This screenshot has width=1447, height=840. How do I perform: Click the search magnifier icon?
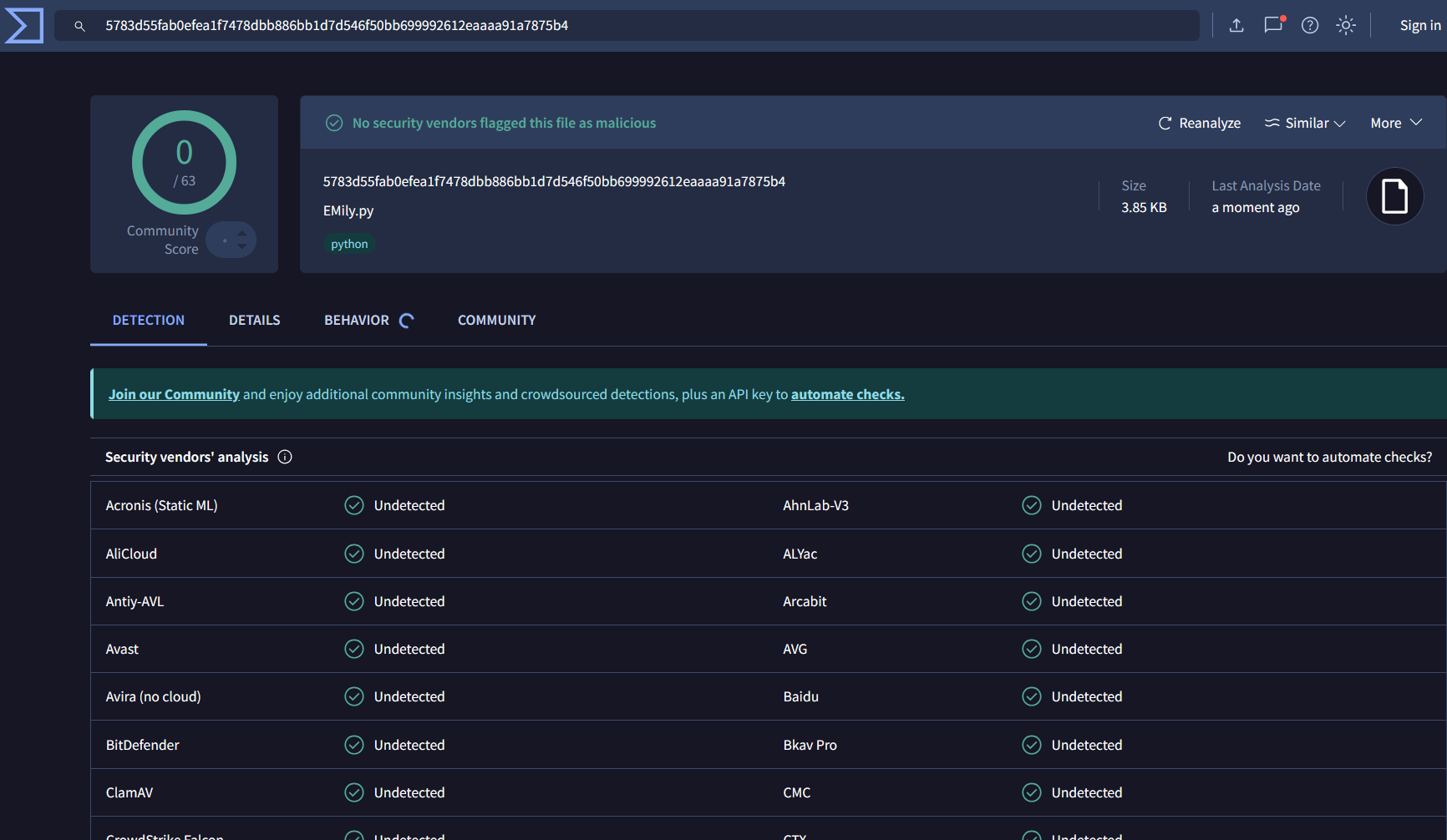click(x=79, y=26)
